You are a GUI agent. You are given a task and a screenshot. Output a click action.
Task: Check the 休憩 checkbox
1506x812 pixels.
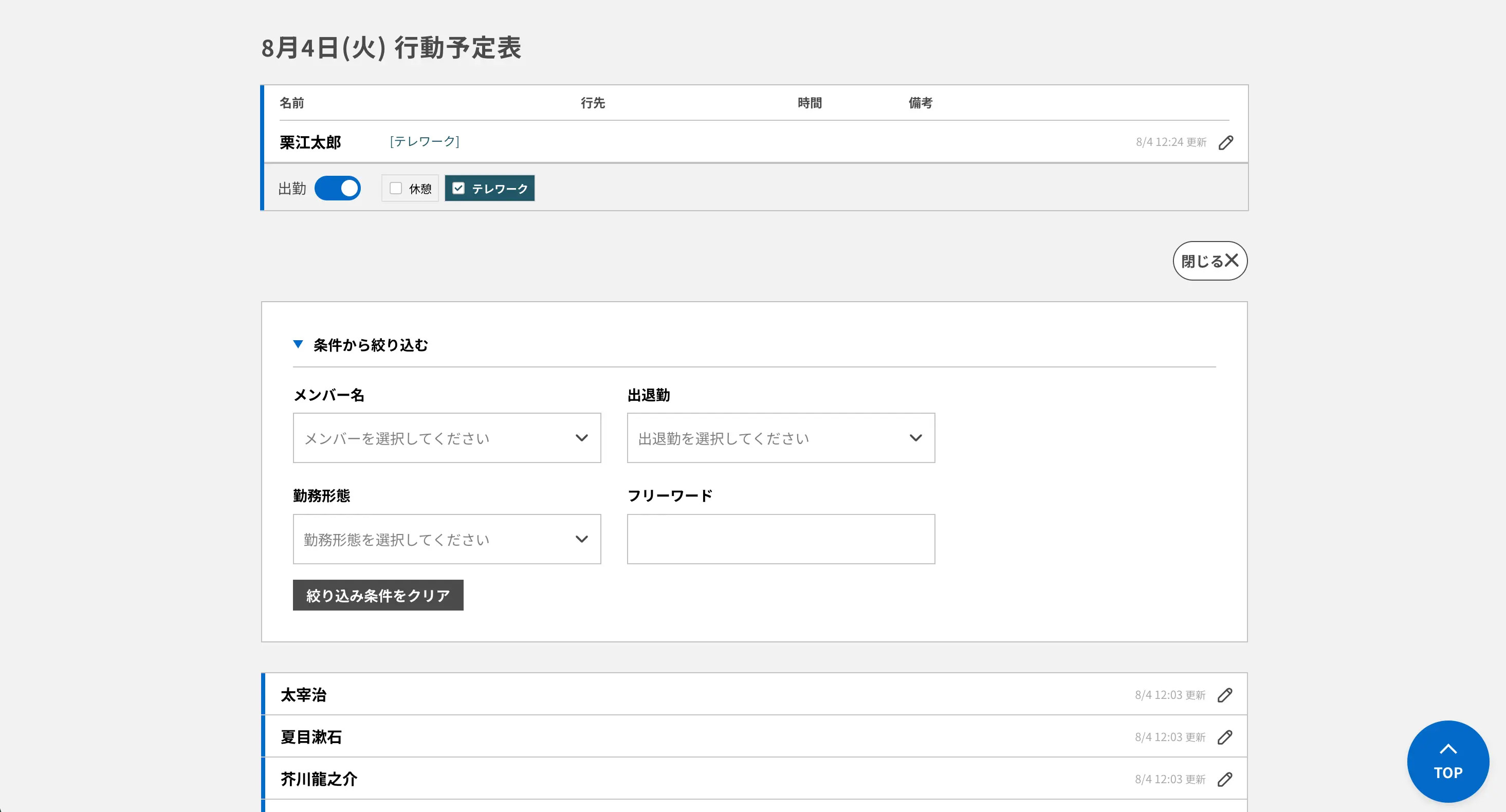point(396,188)
